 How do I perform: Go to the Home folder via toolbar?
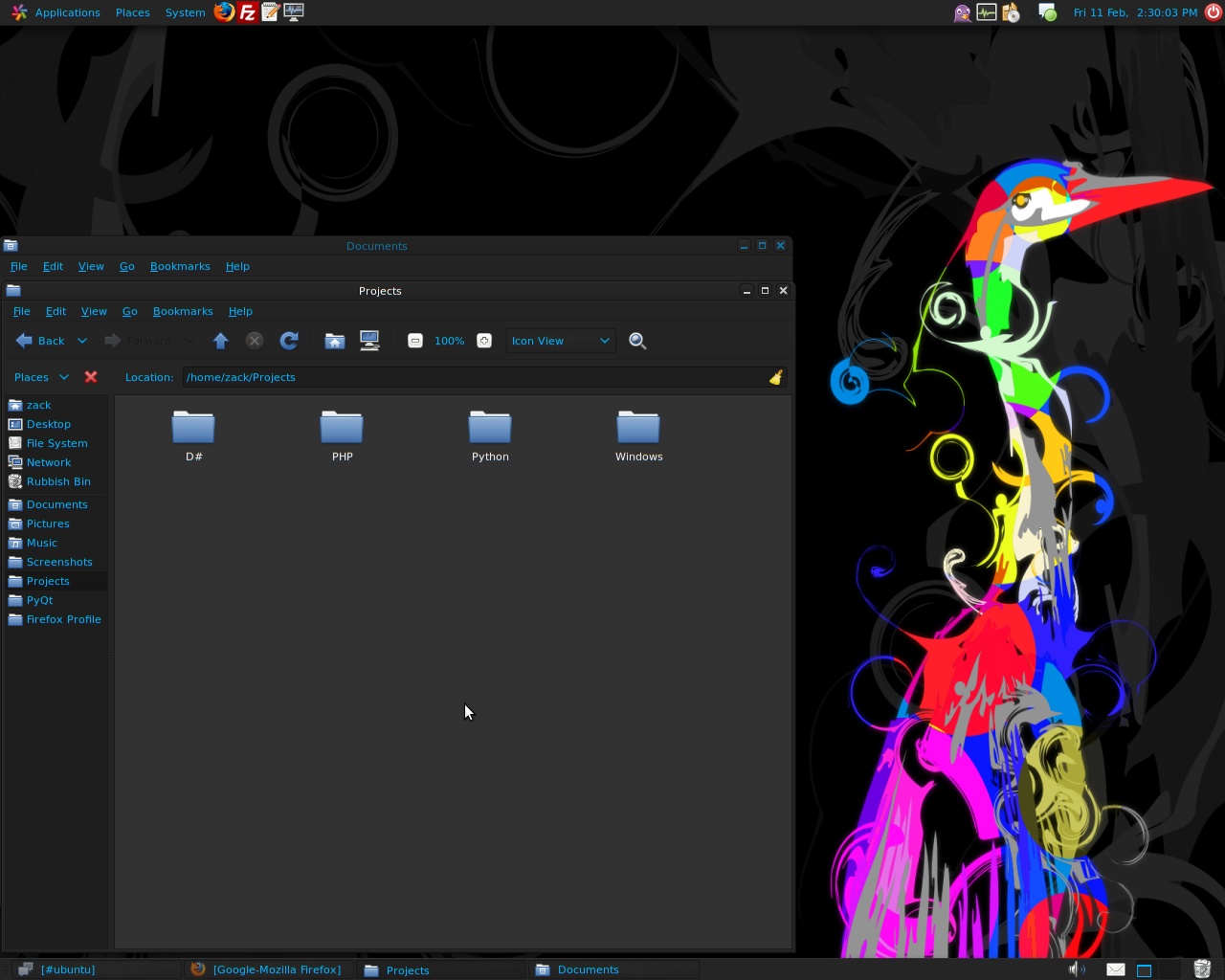point(334,341)
